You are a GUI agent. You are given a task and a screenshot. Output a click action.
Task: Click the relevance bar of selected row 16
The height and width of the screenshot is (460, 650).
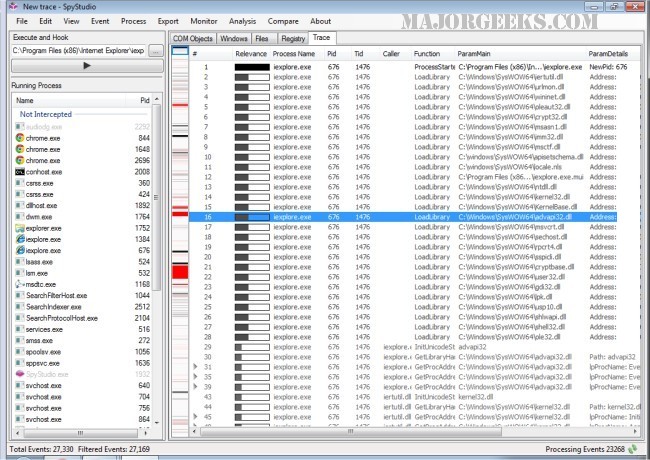click(252, 217)
